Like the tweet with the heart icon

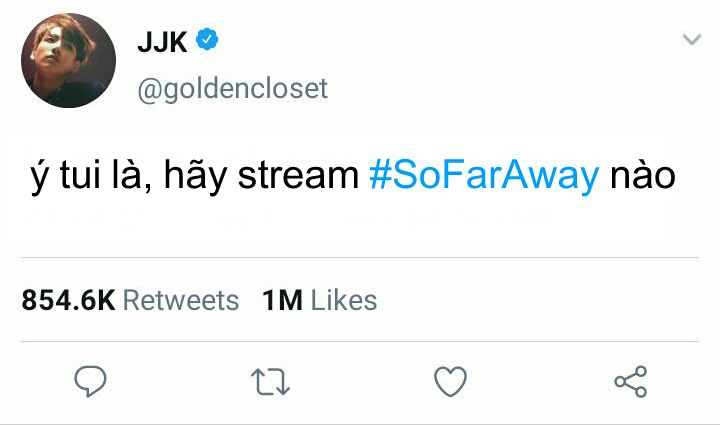[450, 381]
